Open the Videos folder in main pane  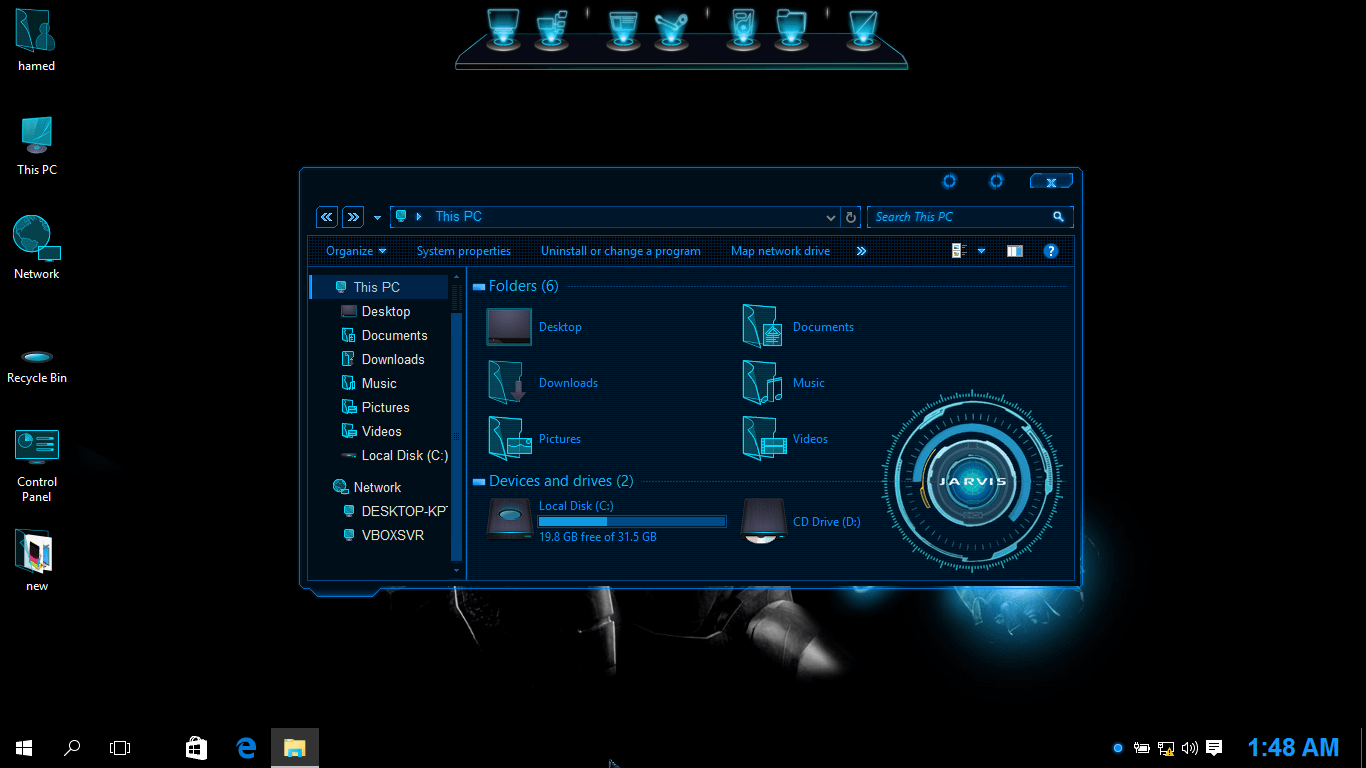pyautogui.click(x=785, y=439)
